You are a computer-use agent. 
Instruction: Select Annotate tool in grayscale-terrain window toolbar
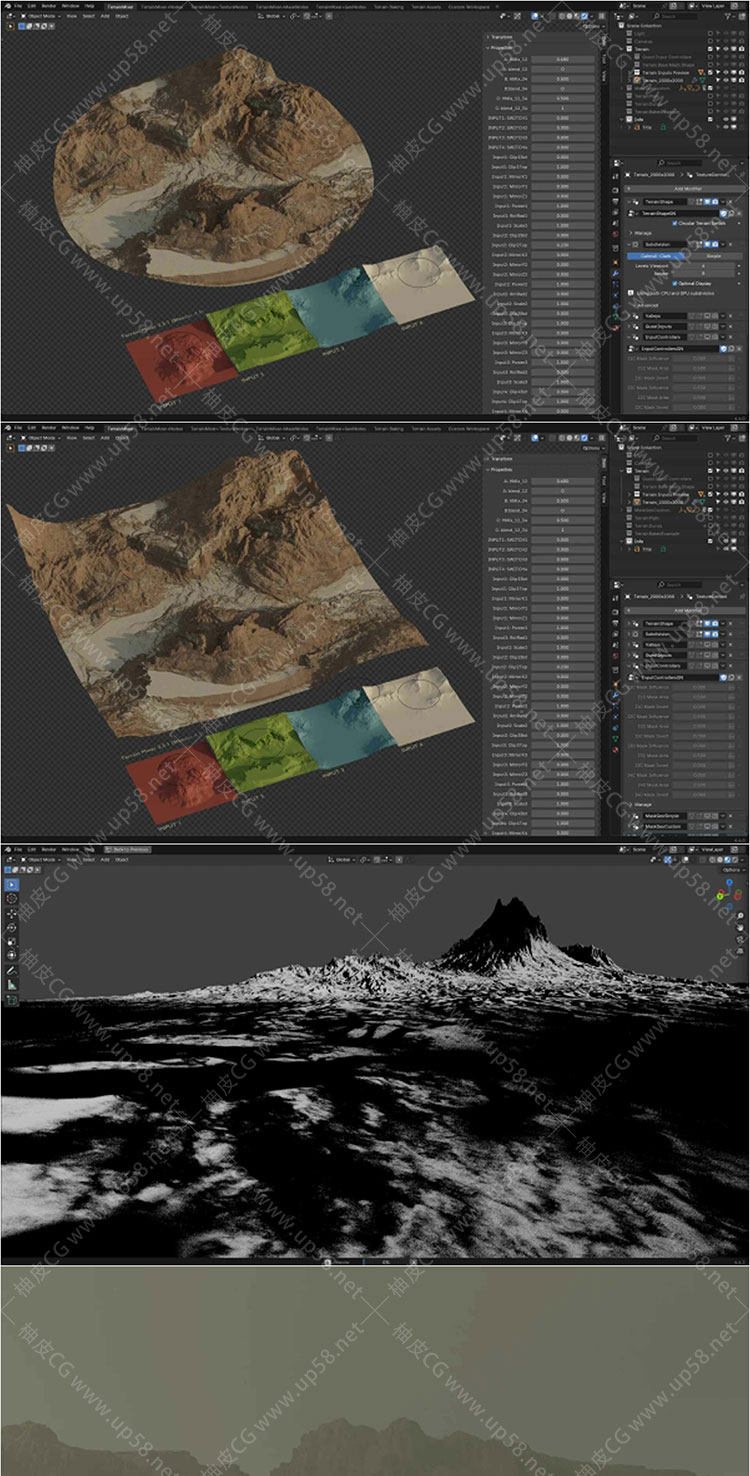[11, 970]
